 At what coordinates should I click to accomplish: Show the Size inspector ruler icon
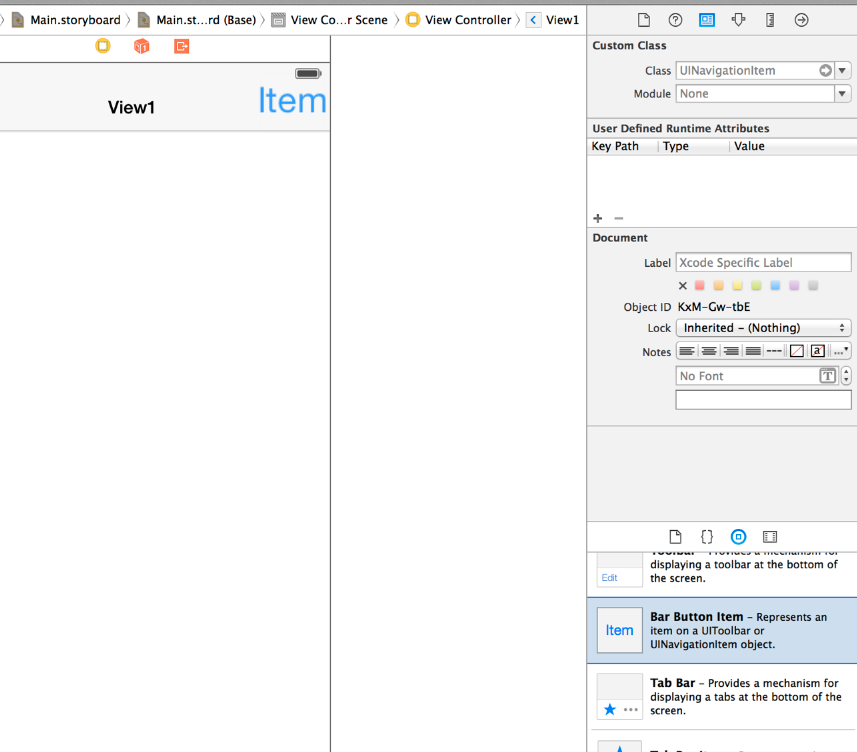[769, 20]
